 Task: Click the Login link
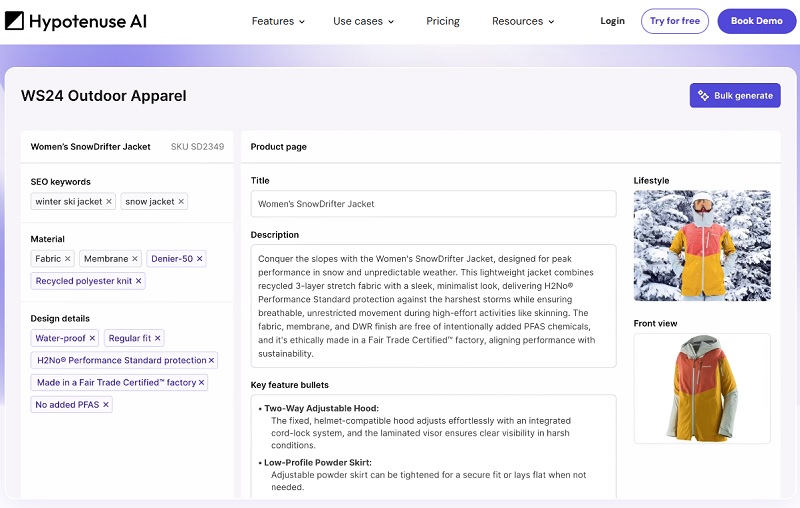(x=612, y=21)
